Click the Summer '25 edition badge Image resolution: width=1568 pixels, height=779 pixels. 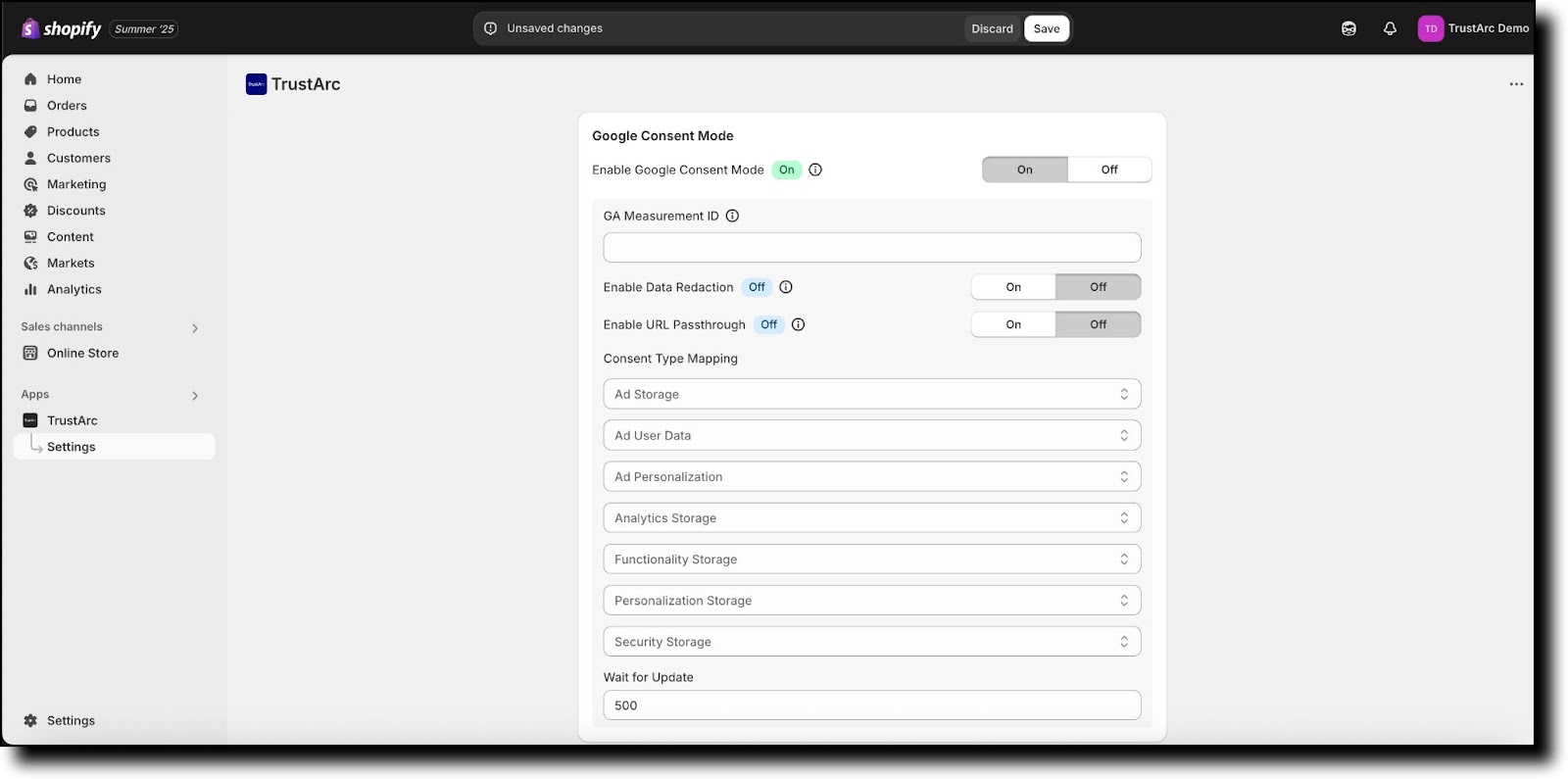coord(144,29)
